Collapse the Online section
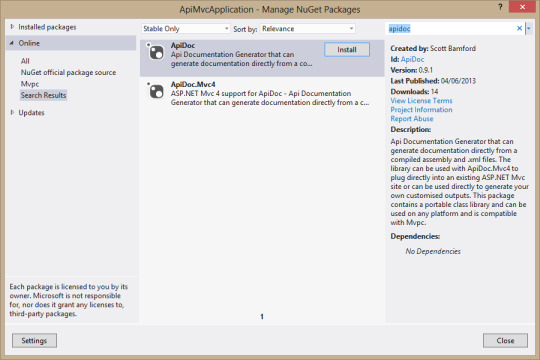 (12, 43)
